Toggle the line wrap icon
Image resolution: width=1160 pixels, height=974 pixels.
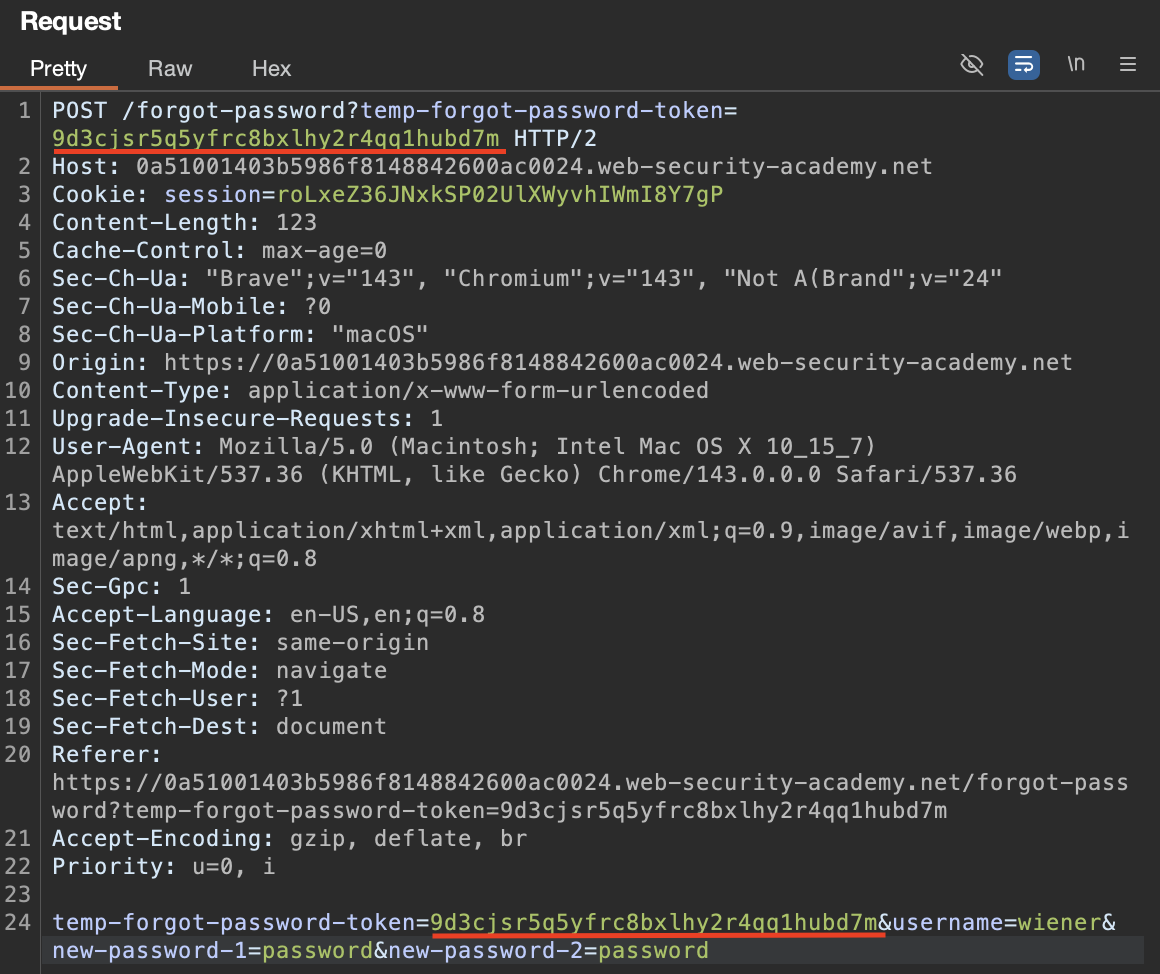coord(1024,65)
